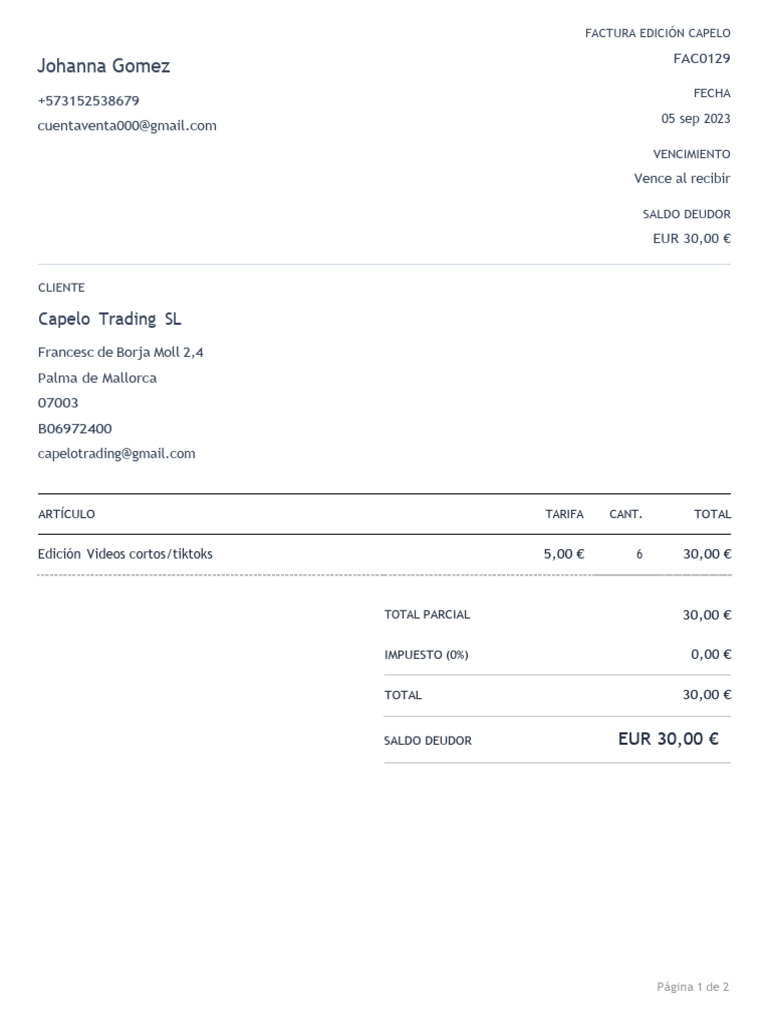Click the Edición Videos cortos/tiktoks item

coord(125,554)
